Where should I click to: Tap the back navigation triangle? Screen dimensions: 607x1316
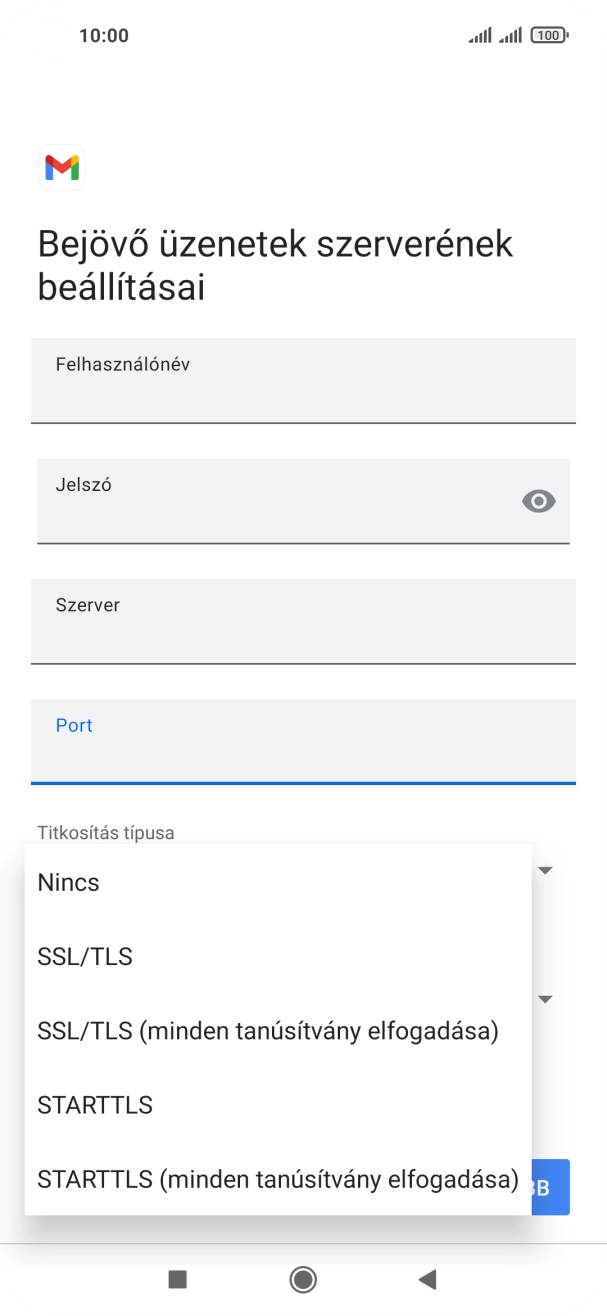coord(428,1280)
